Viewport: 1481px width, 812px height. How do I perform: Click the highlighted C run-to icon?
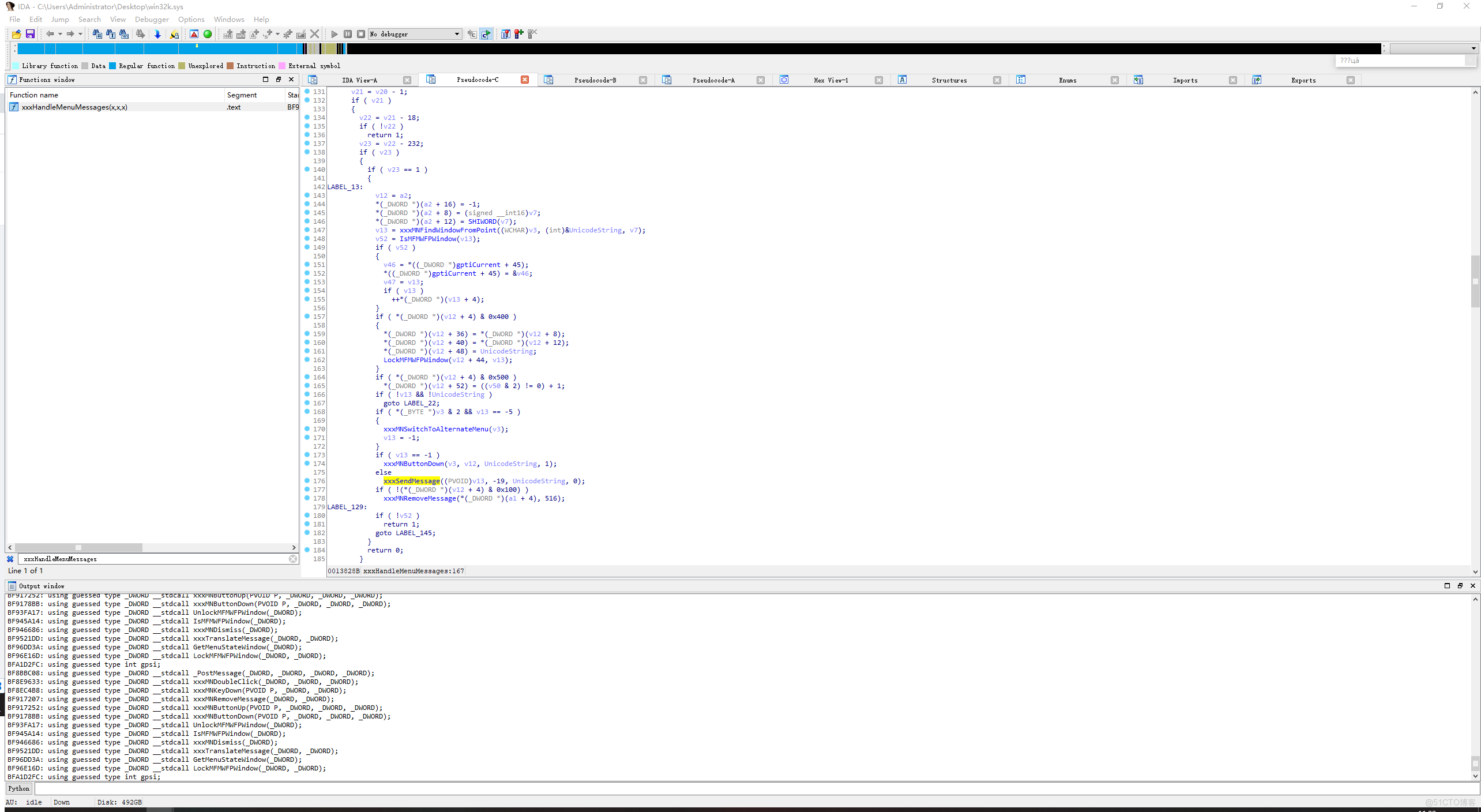(486, 34)
